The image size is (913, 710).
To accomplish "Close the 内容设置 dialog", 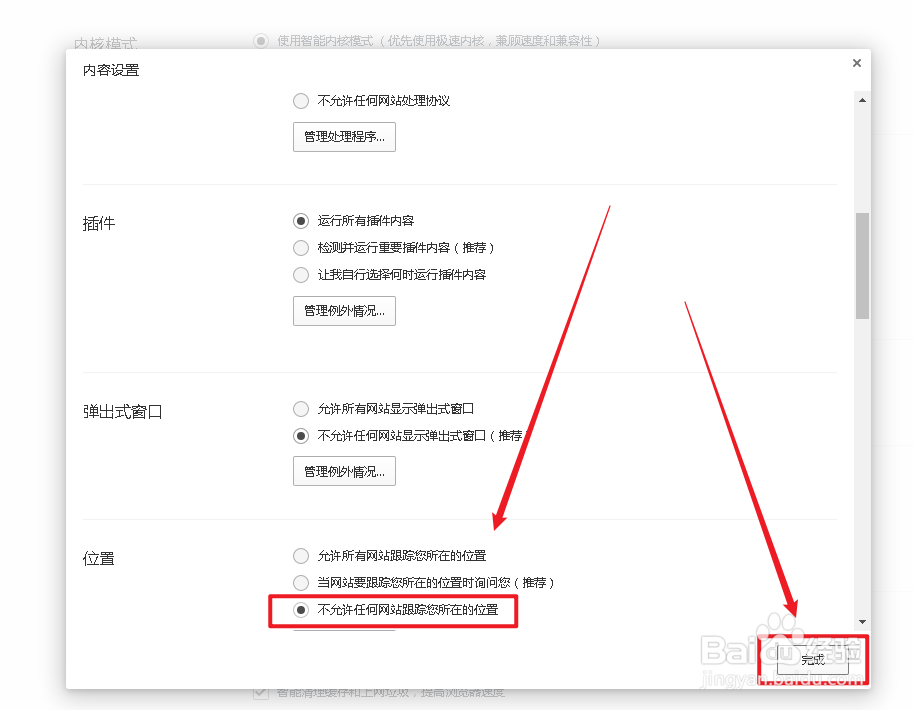I will tap(857, 62).
